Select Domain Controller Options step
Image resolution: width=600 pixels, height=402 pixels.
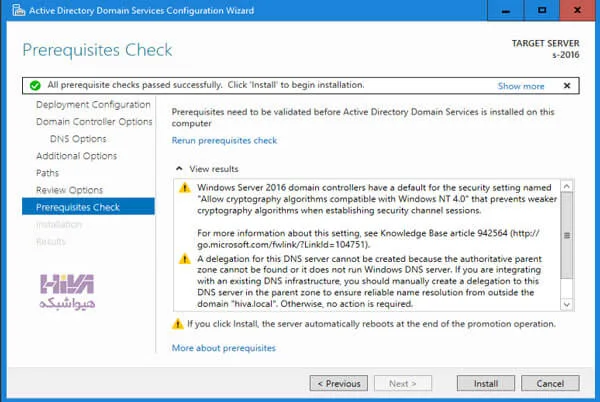(x=94, y=122)
